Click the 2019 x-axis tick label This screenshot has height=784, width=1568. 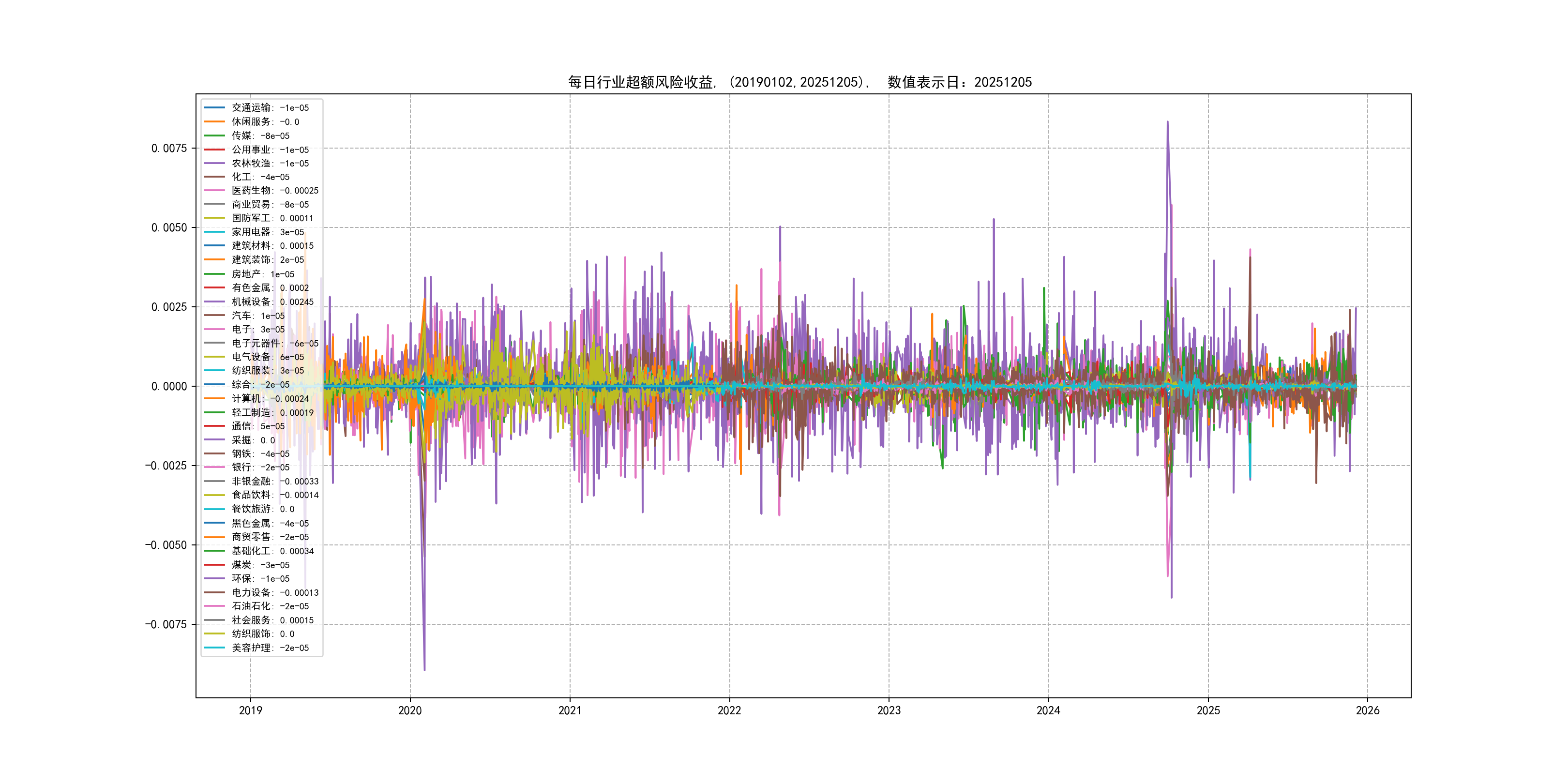tap(250, 710)
